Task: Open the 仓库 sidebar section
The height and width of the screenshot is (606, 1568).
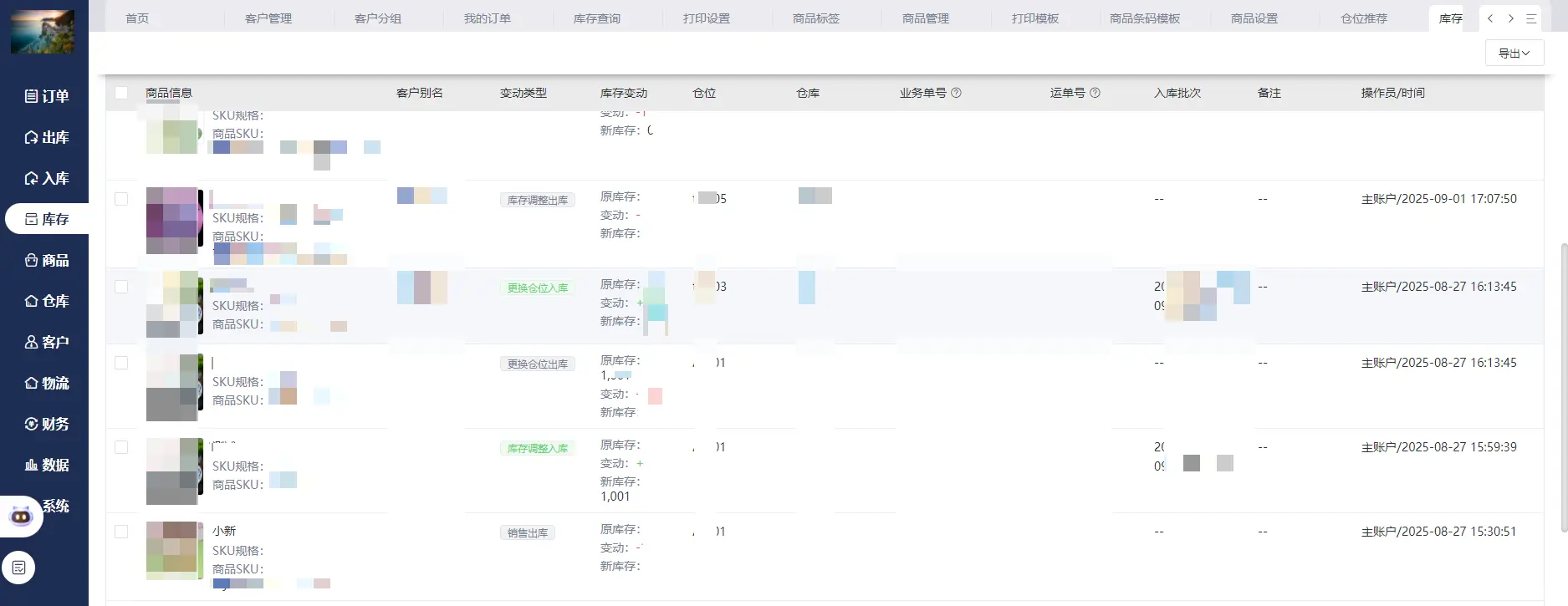Action: click(47, 301)
